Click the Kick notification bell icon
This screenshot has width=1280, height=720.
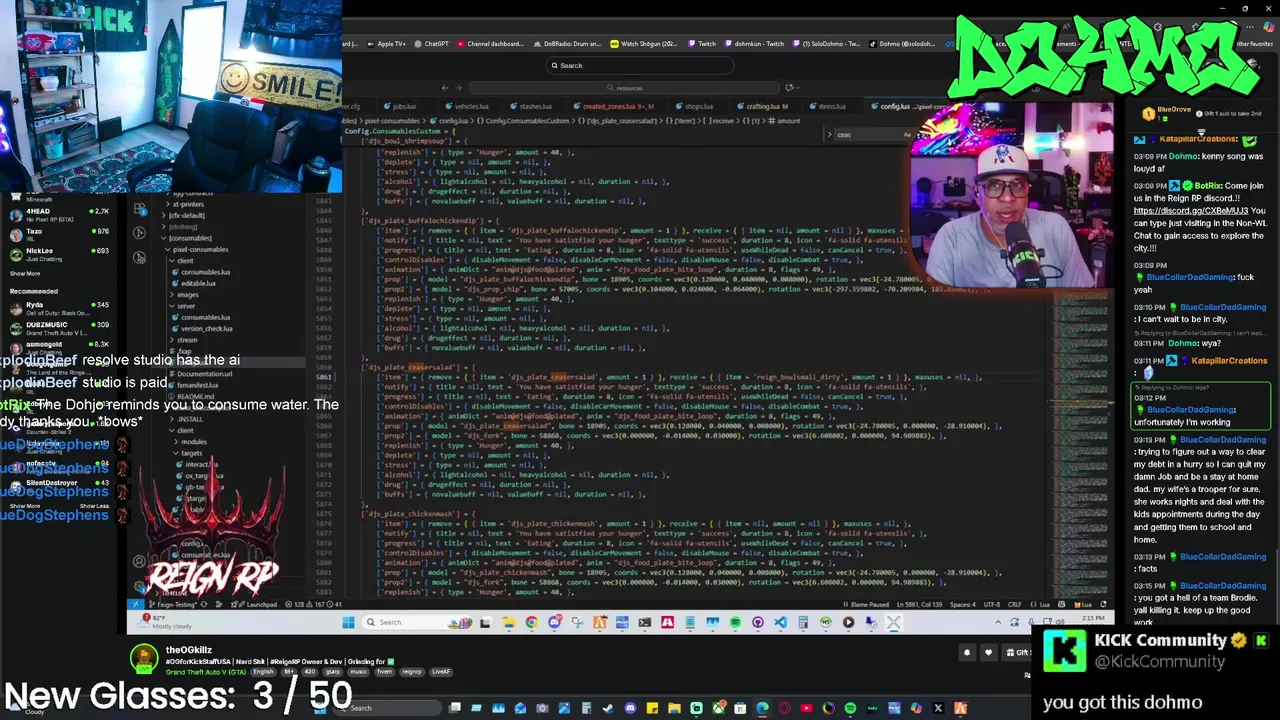[966, 652]
